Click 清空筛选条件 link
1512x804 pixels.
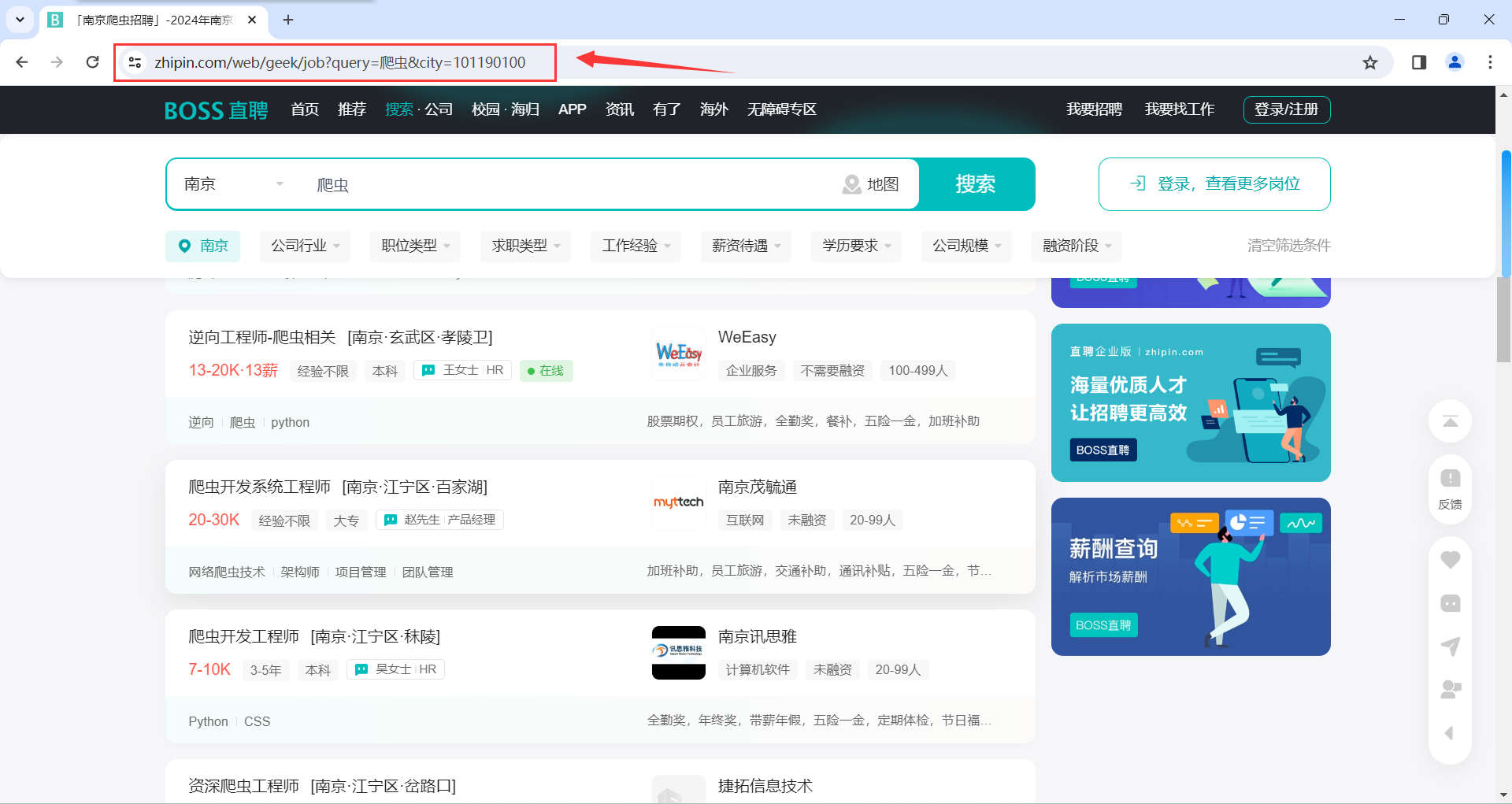pos(1289,246)
